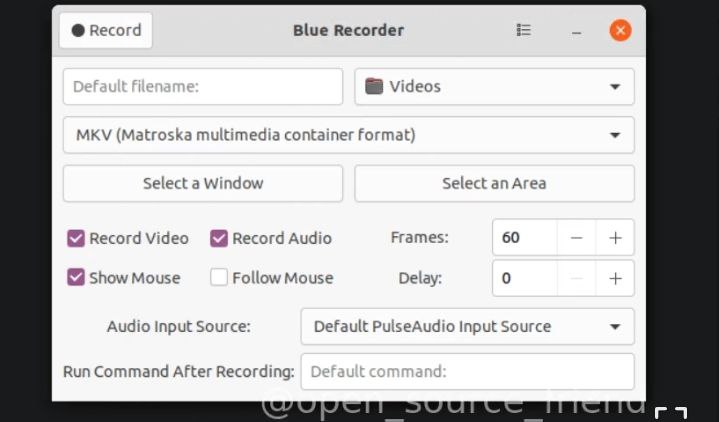Decrease the Delay value with the minus button
The image size is (719, 422).
(x=577, y=278)
